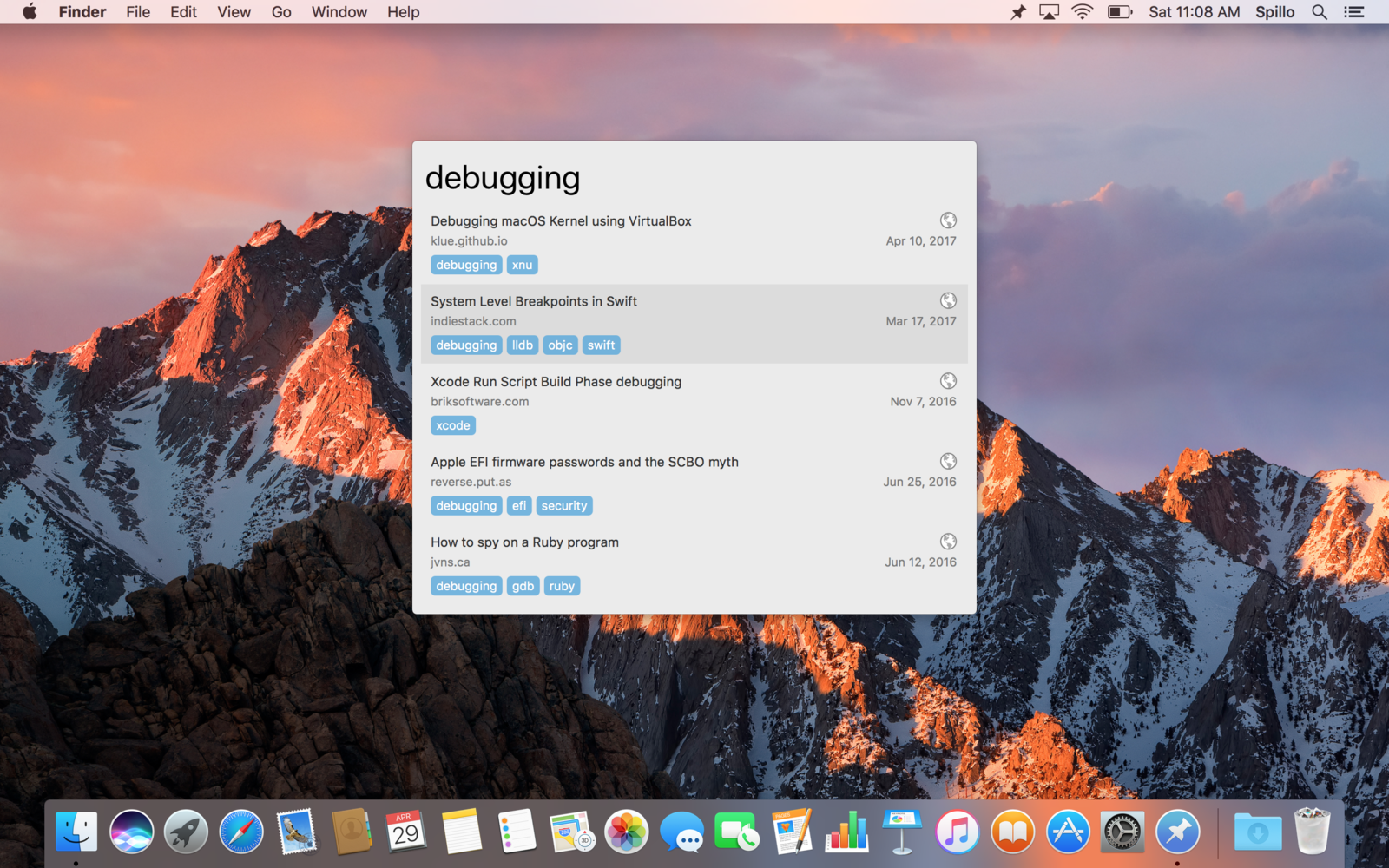Open Keynote podium icon in Dock

[x=902, y=832]
